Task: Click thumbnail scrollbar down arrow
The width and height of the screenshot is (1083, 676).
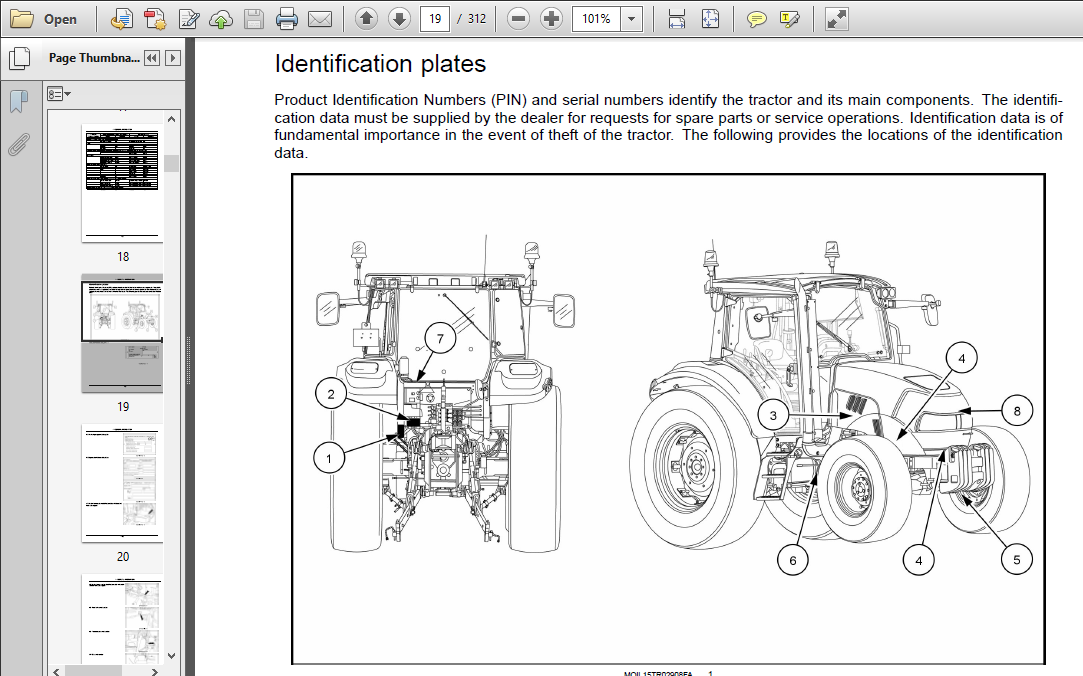Action: click(x=172, y=656)
